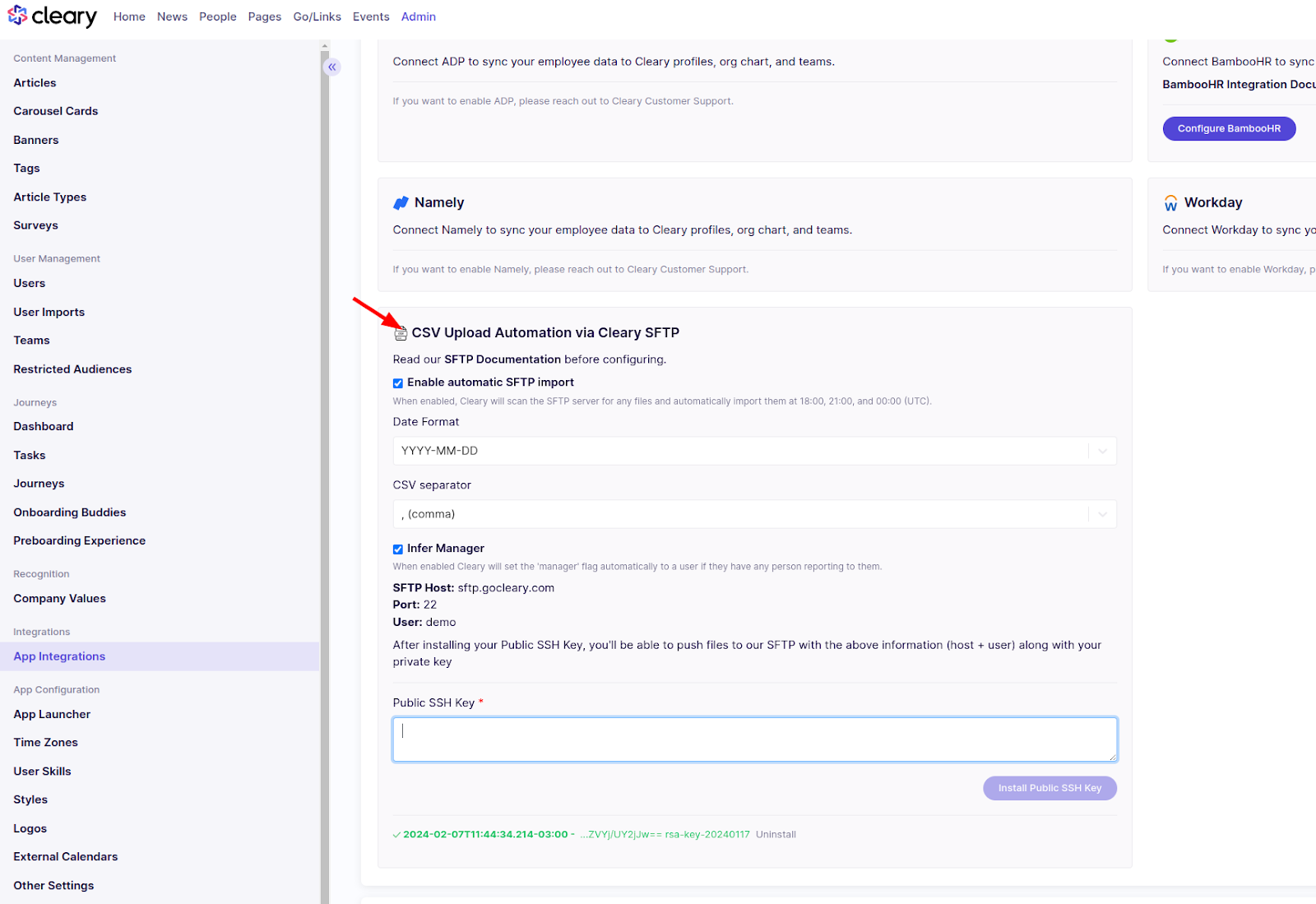Open Surveys in sidebar

pyautogui.click(x=35, y=225)
